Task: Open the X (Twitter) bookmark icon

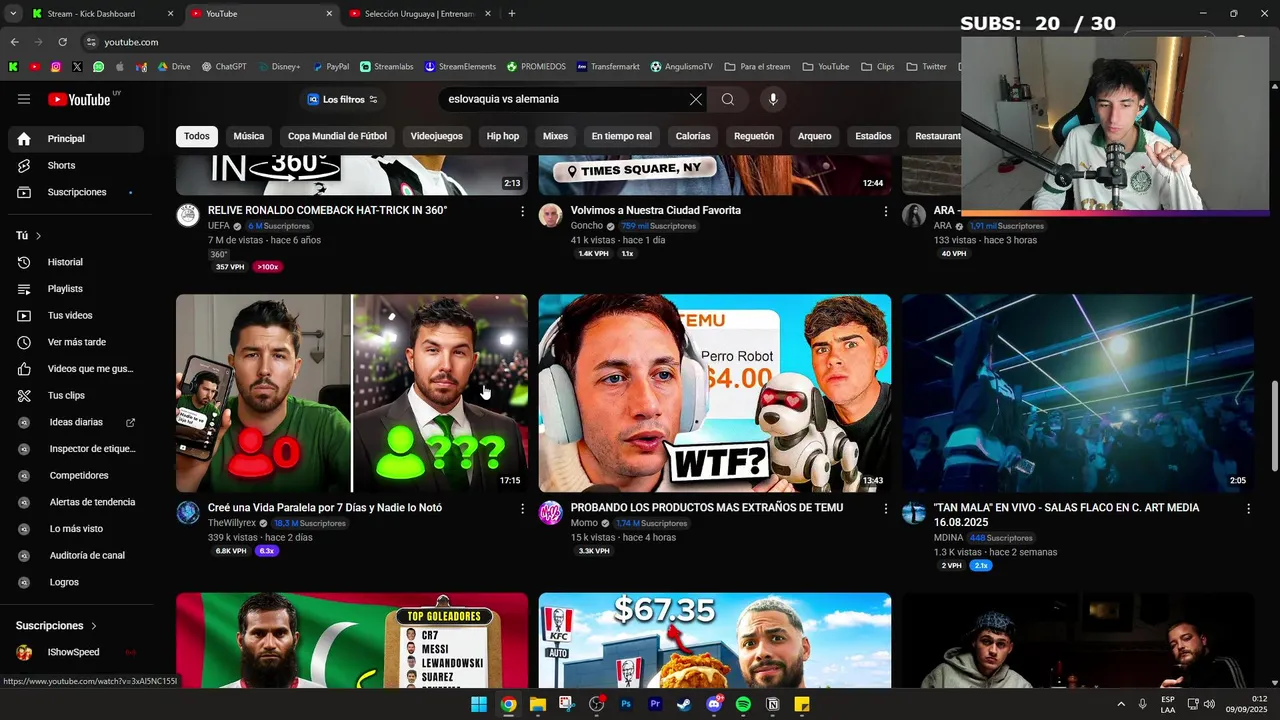Action: tap(77, 67)
